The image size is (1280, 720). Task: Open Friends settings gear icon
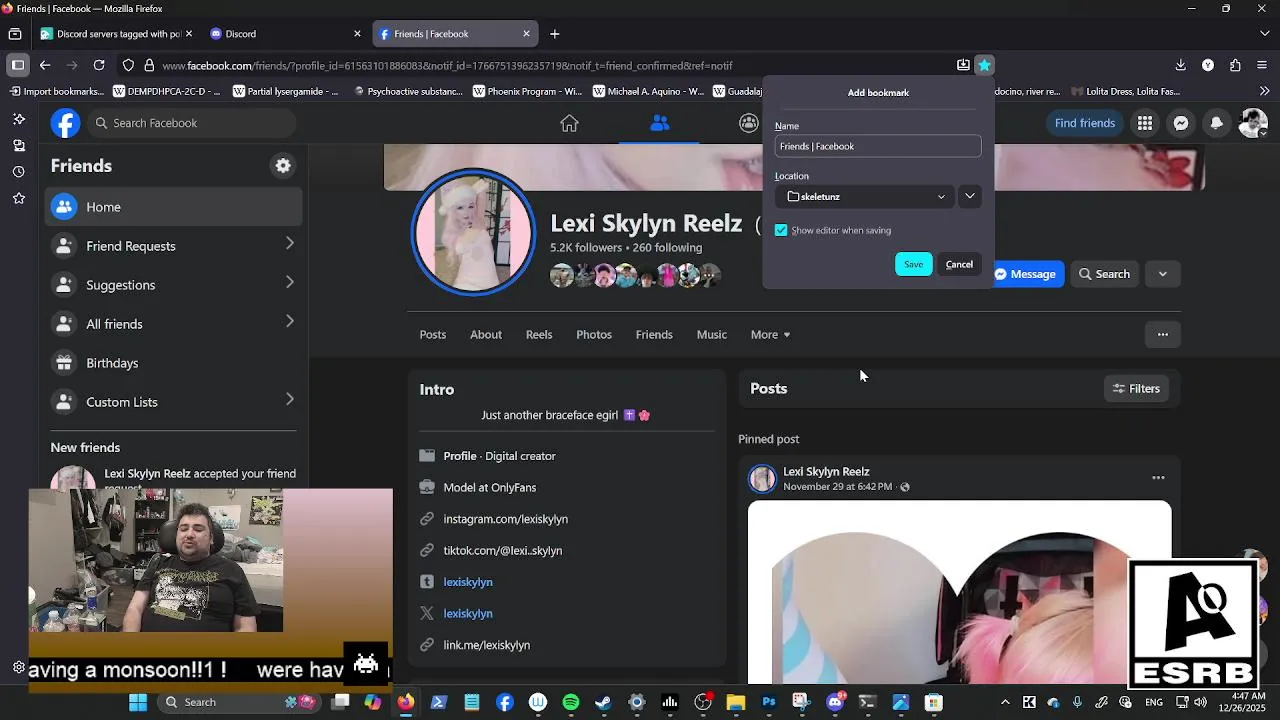point(283,166)
